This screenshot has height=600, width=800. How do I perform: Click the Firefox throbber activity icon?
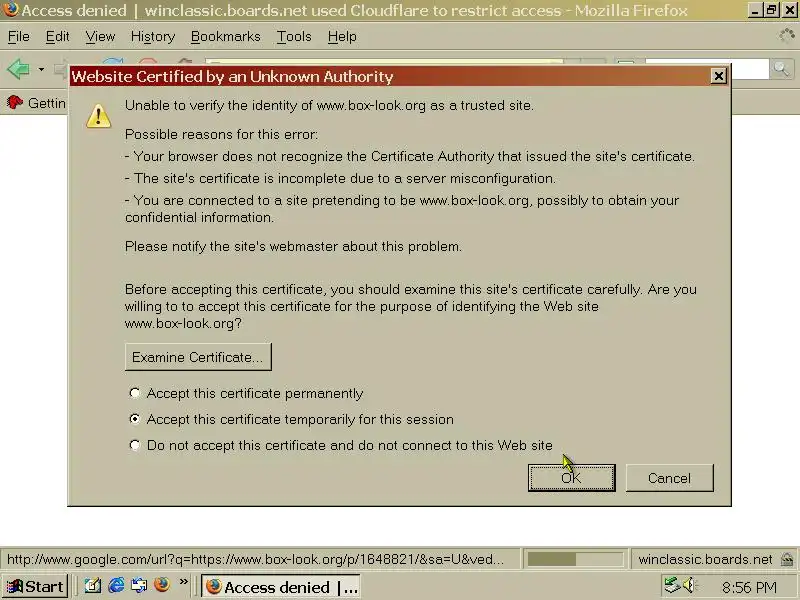point(786,36)
